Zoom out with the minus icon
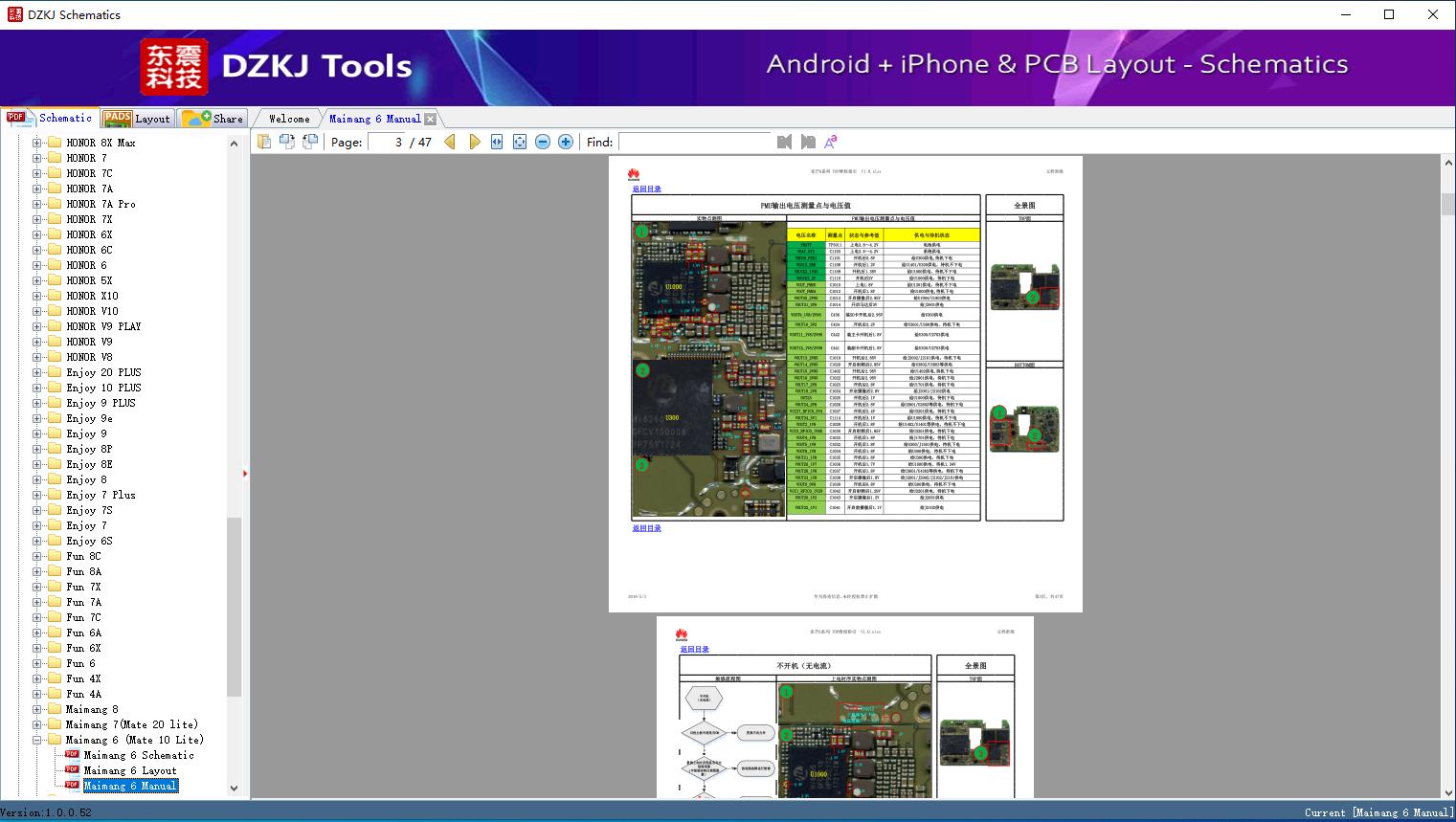 543,142
